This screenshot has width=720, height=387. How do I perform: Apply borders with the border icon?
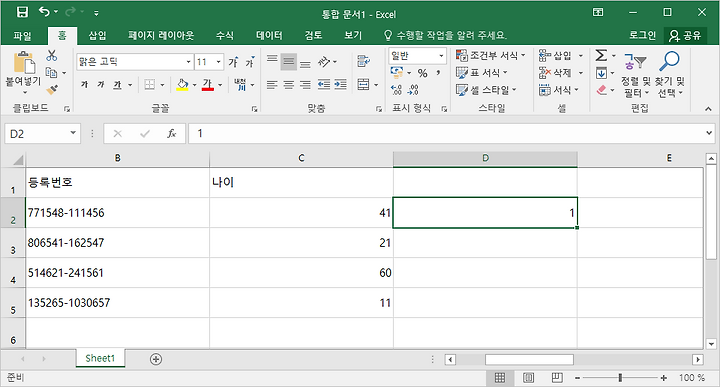tap(149, 84)
